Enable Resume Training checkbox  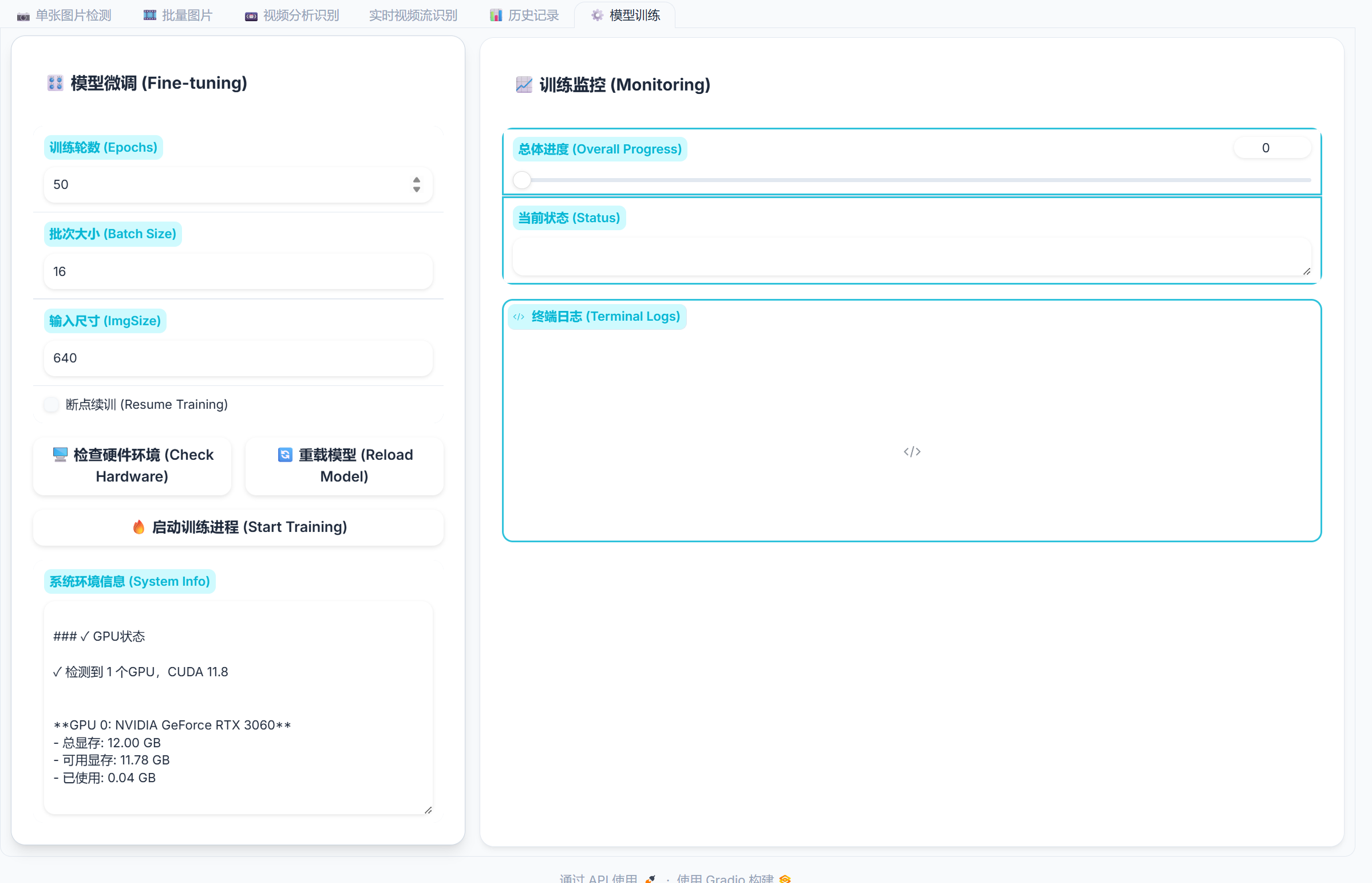point(52,404)
